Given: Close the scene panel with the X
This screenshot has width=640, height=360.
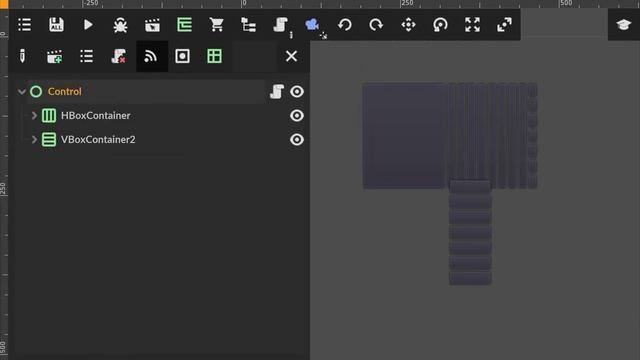Looking at the screenshot, I should (x=291, y=56).
